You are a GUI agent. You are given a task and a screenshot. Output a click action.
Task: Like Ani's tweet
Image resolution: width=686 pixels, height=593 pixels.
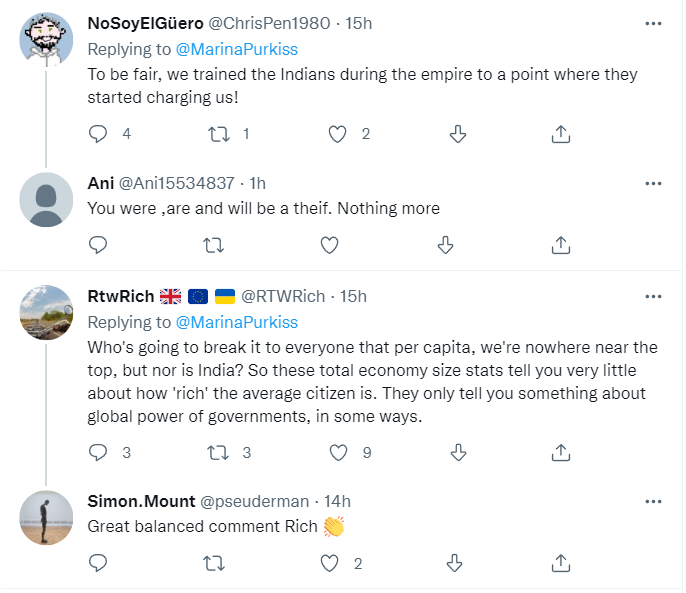[329, 244]
